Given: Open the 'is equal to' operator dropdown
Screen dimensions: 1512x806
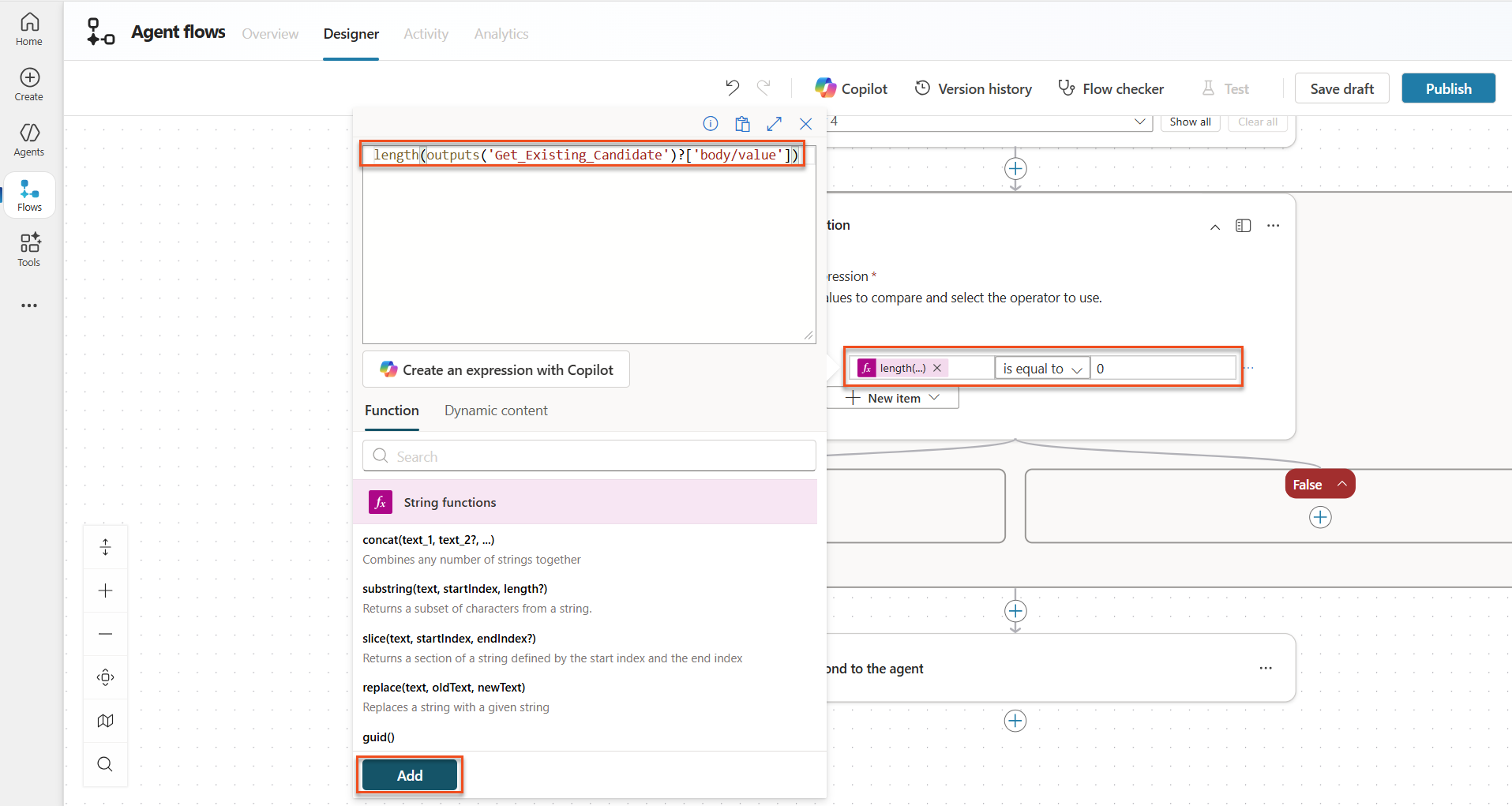Looking at the screenshot, I should [x=1041, y=369].
